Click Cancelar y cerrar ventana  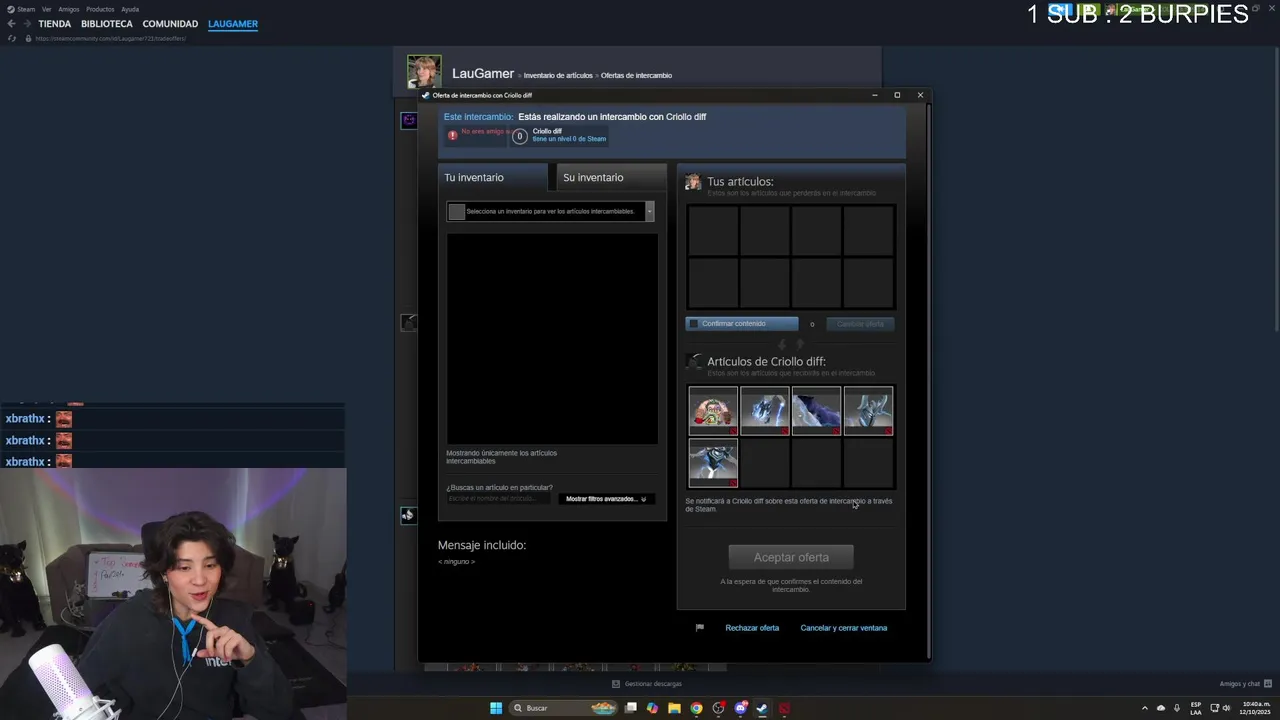(x=844, y=628)
